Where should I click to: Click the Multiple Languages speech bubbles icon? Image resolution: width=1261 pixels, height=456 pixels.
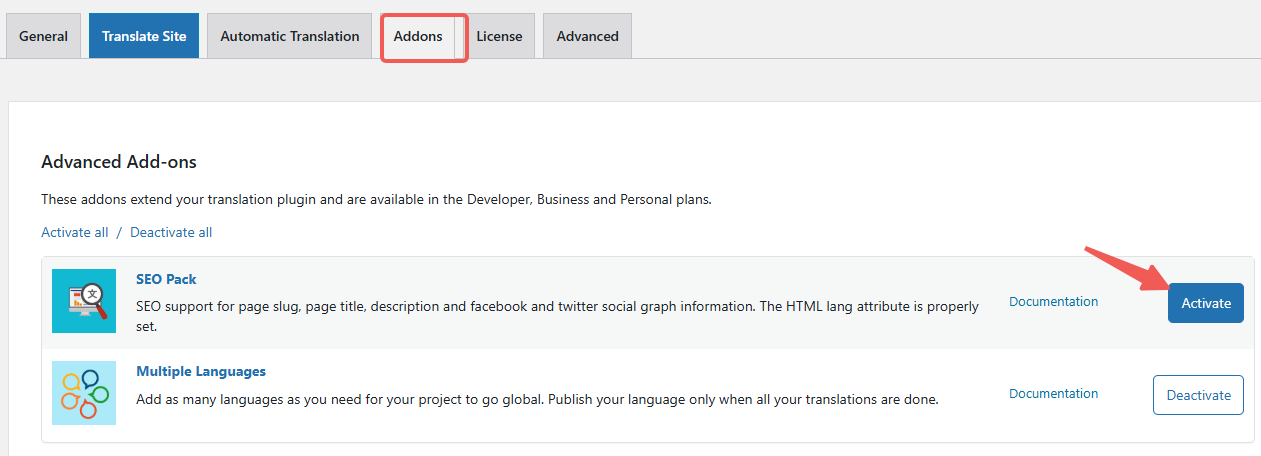(x=84, y=393)
